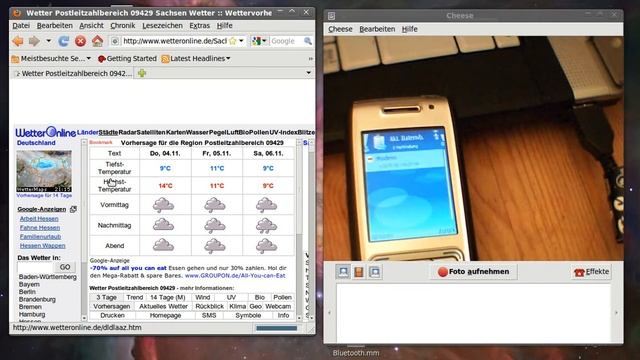Open the WetterMap weather thumbnail
The image size is (640, 360).
[44, 171]
